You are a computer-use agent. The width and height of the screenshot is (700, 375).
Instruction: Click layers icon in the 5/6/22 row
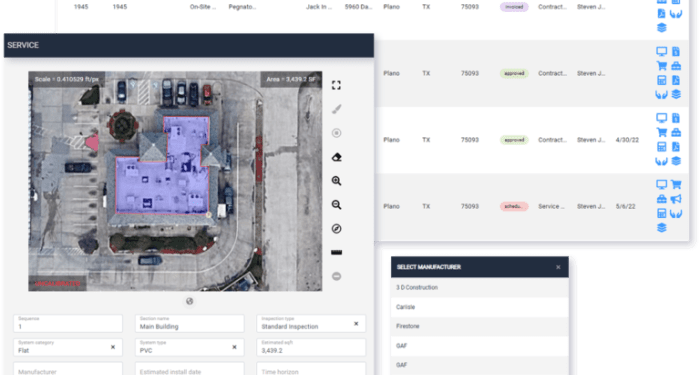(x=662, y=228)
